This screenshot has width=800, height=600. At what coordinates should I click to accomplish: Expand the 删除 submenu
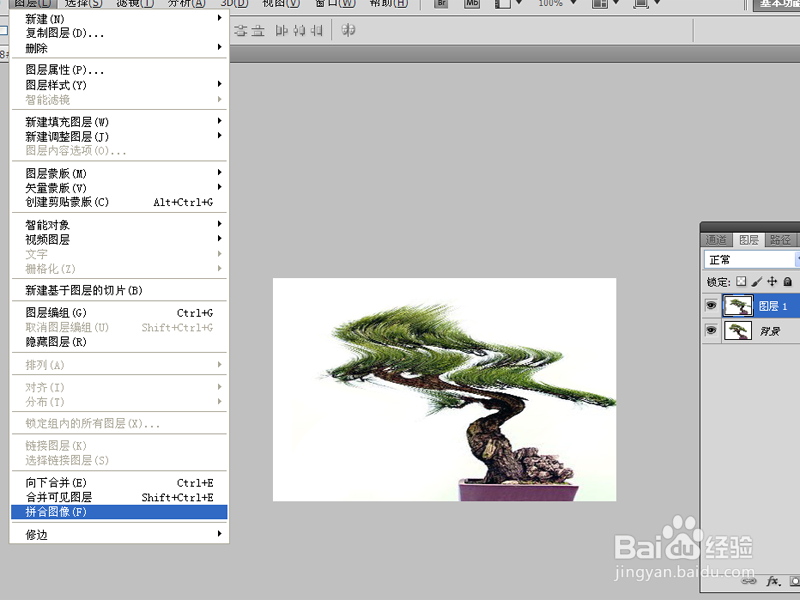coord(119,48)
